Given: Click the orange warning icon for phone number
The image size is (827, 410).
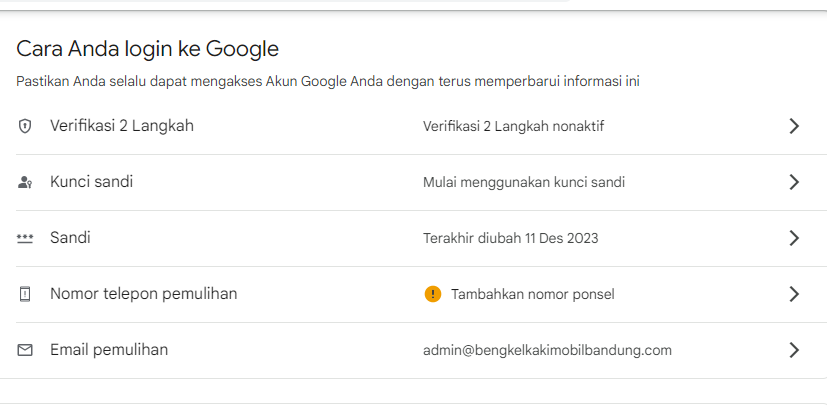Looking at the screenshot, I should 432,294.
